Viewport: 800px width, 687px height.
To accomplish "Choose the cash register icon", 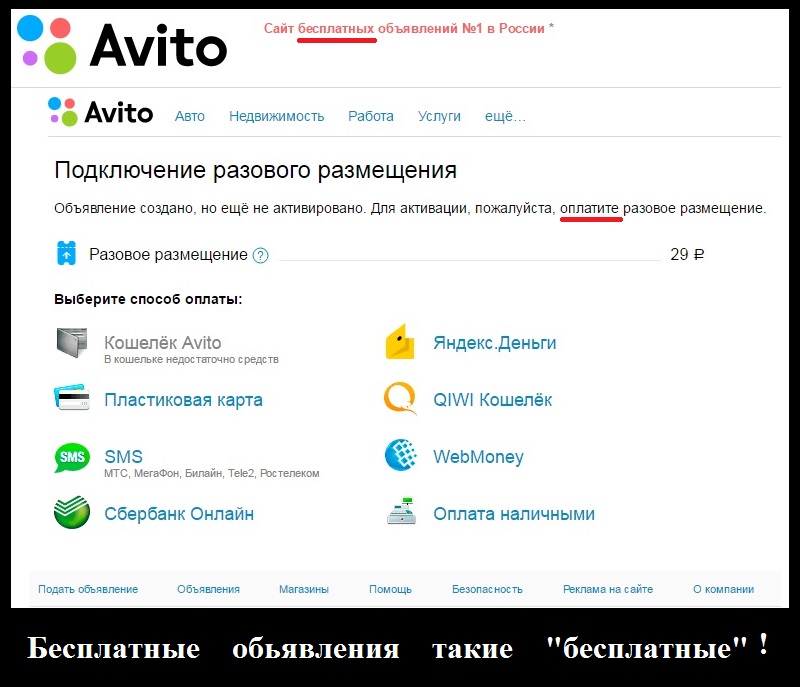I will point(400,513).
